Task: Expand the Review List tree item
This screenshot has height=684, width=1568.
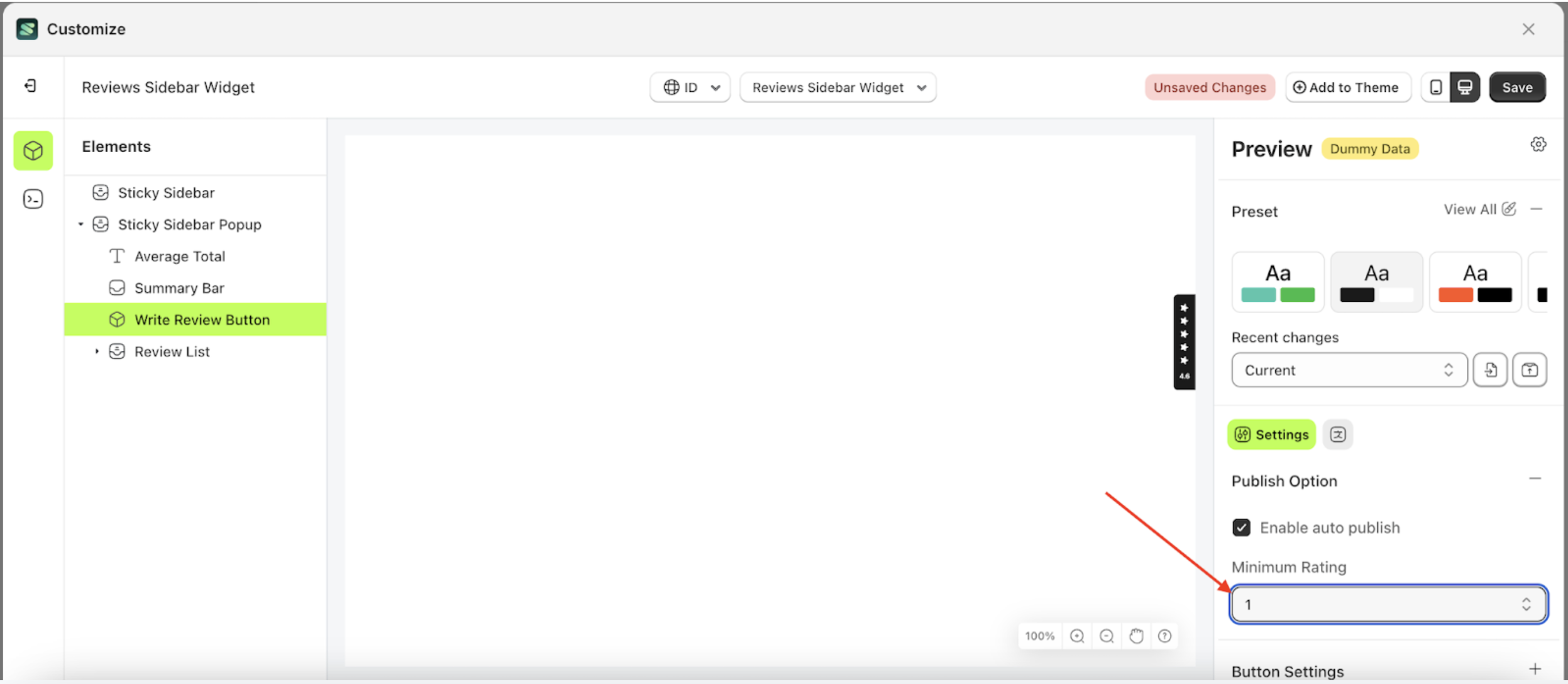Action: point(97,351)
